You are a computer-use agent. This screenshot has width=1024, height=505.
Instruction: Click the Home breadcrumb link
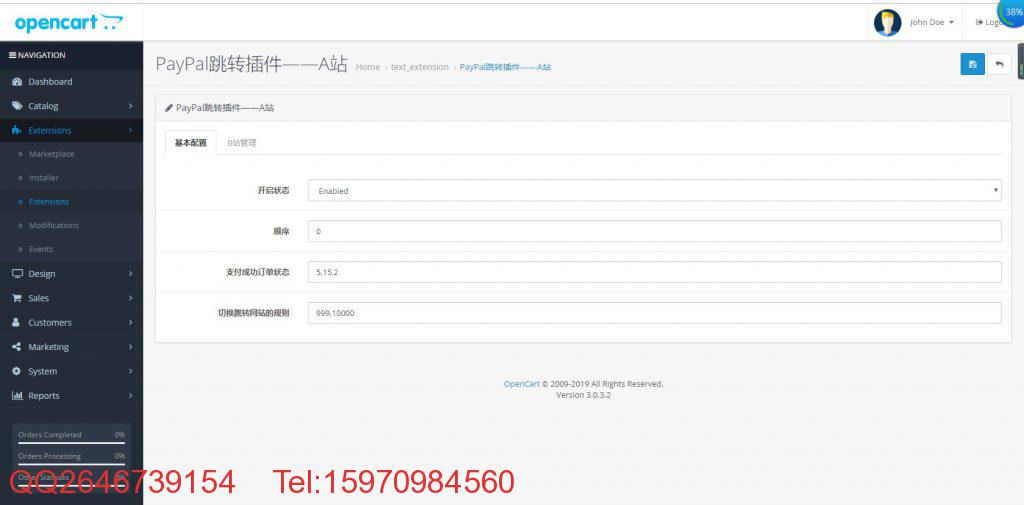point(368,67)
